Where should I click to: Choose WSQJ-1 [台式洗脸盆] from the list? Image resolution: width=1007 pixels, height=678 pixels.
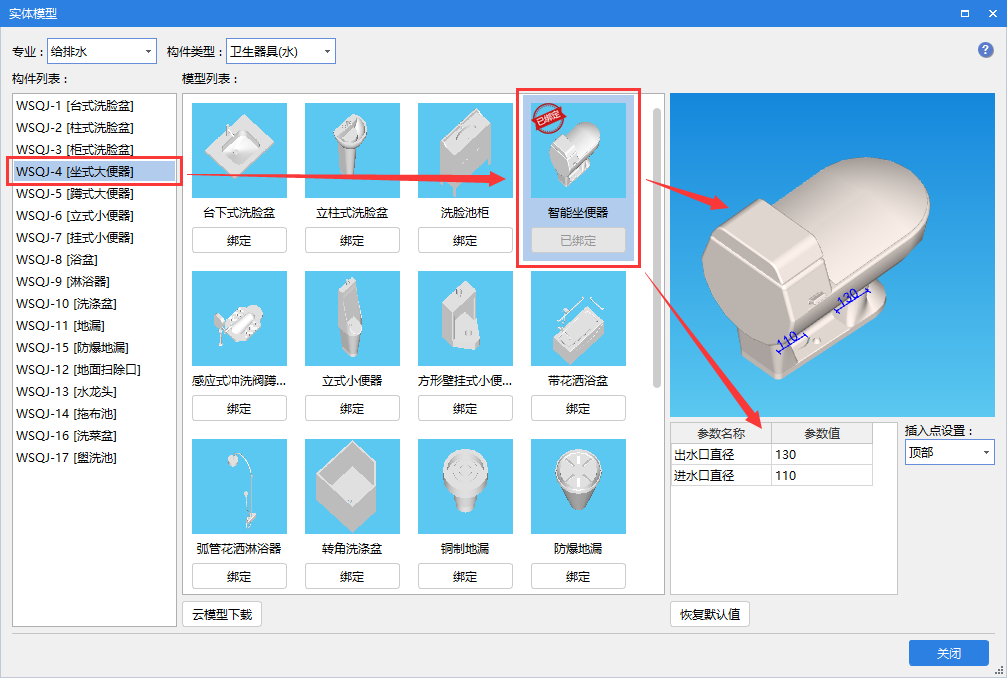click(75, 105)
